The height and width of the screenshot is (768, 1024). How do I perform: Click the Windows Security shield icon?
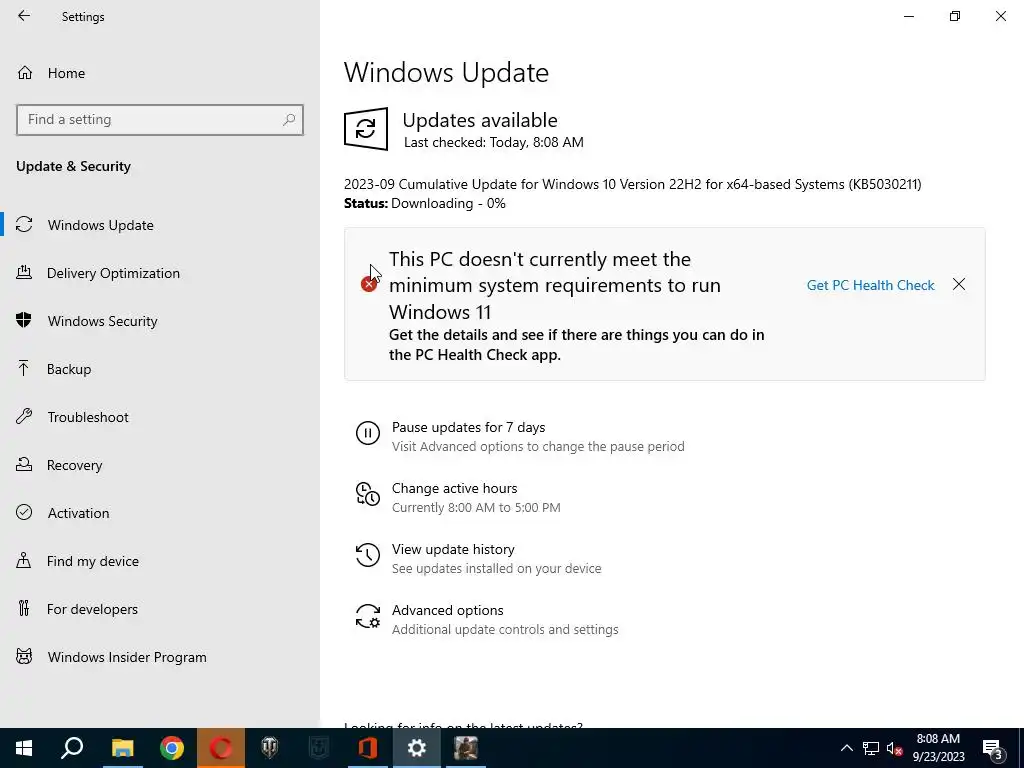click(24, 320)
